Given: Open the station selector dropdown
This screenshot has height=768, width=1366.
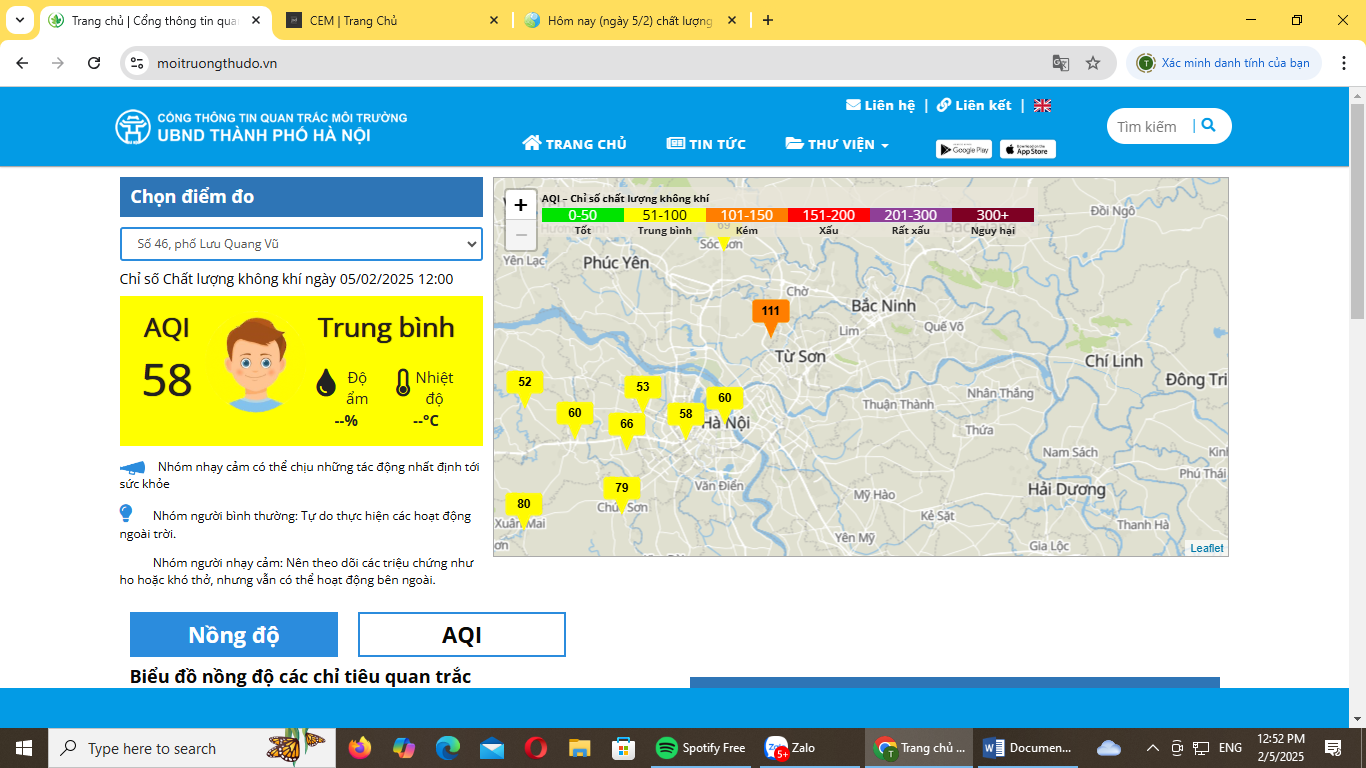Looking at the screenshot, I should coord(301,244).
